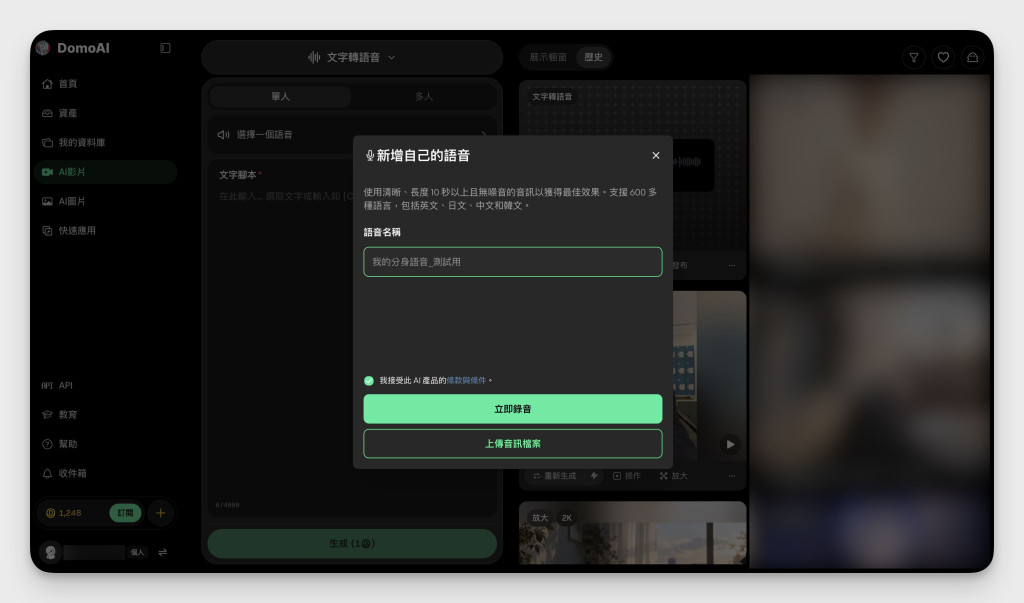Click the 生成 generate button

[x=352, y=544]
